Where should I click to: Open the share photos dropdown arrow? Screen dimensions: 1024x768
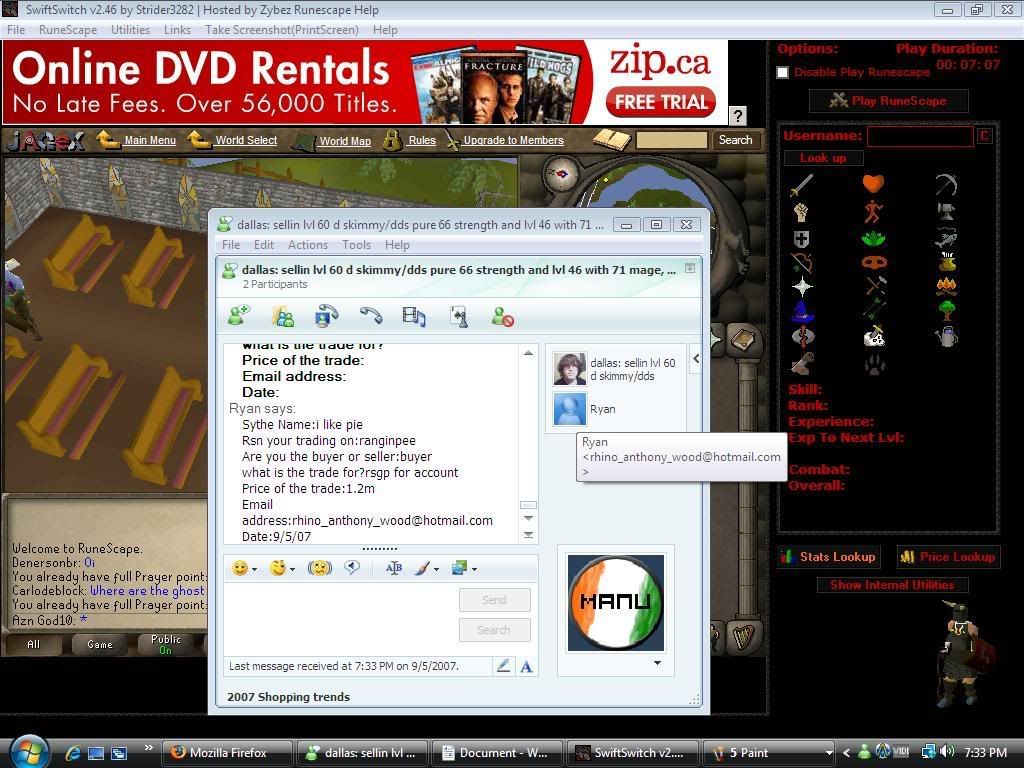475,569
